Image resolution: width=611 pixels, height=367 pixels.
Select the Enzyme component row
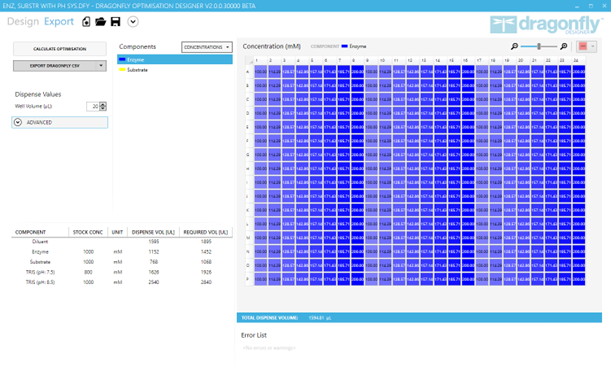click(175, 60)
